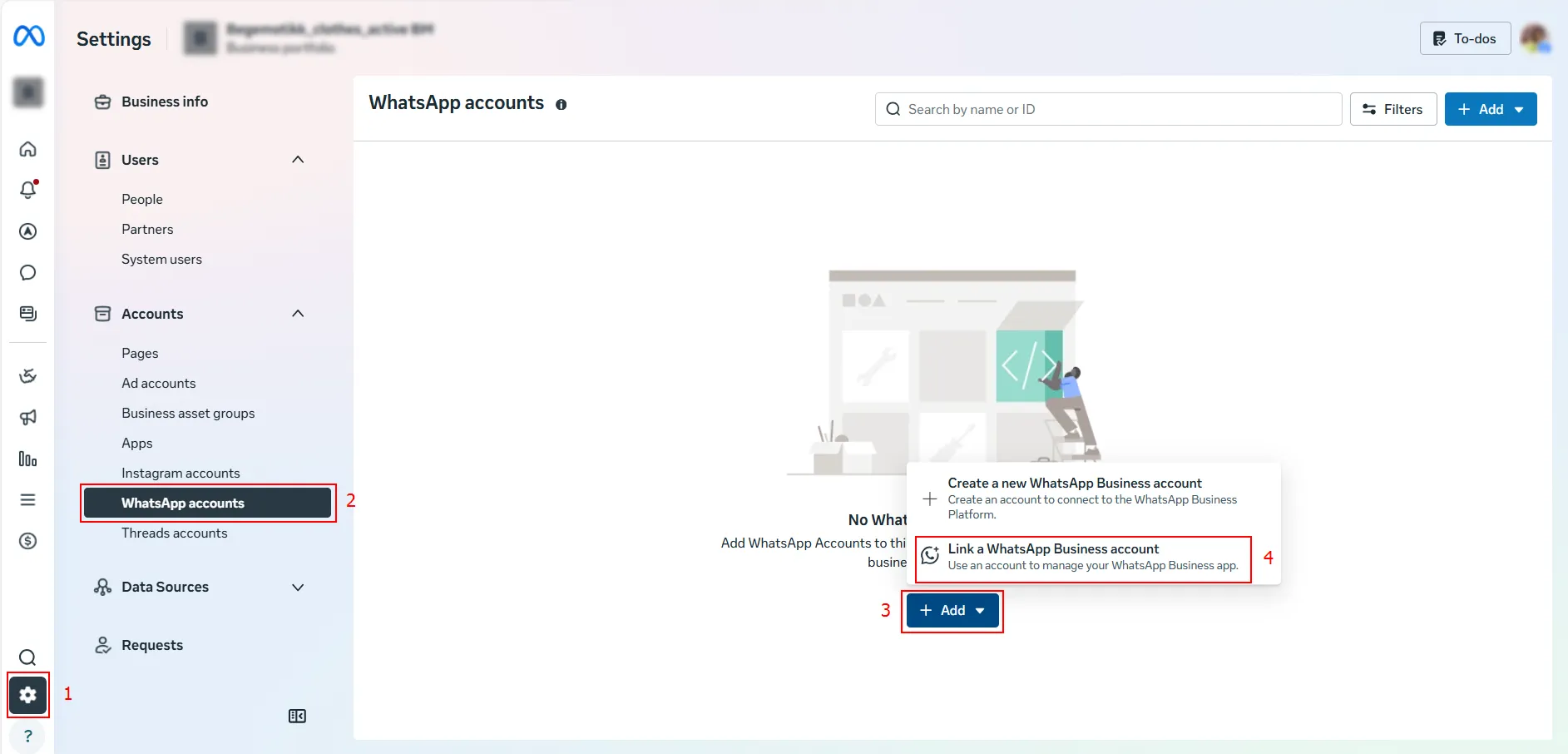Select WhatsApp accounts in sidebar
Screen dimensions: 1568x754
(x=208, y=503)
